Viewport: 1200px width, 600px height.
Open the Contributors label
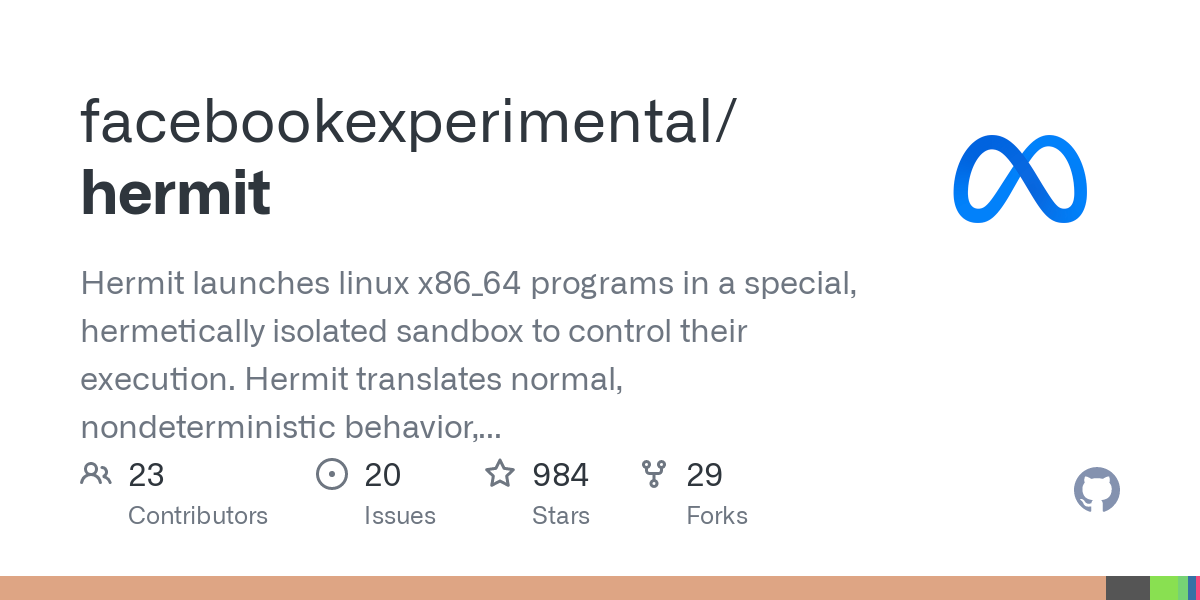click(198, 516)
